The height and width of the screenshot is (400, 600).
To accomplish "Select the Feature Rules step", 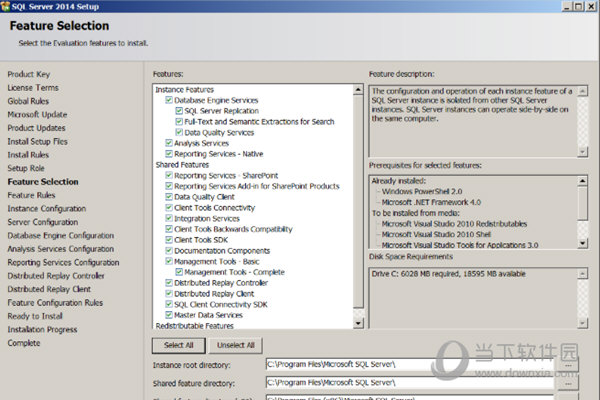I will click(31, 195).
